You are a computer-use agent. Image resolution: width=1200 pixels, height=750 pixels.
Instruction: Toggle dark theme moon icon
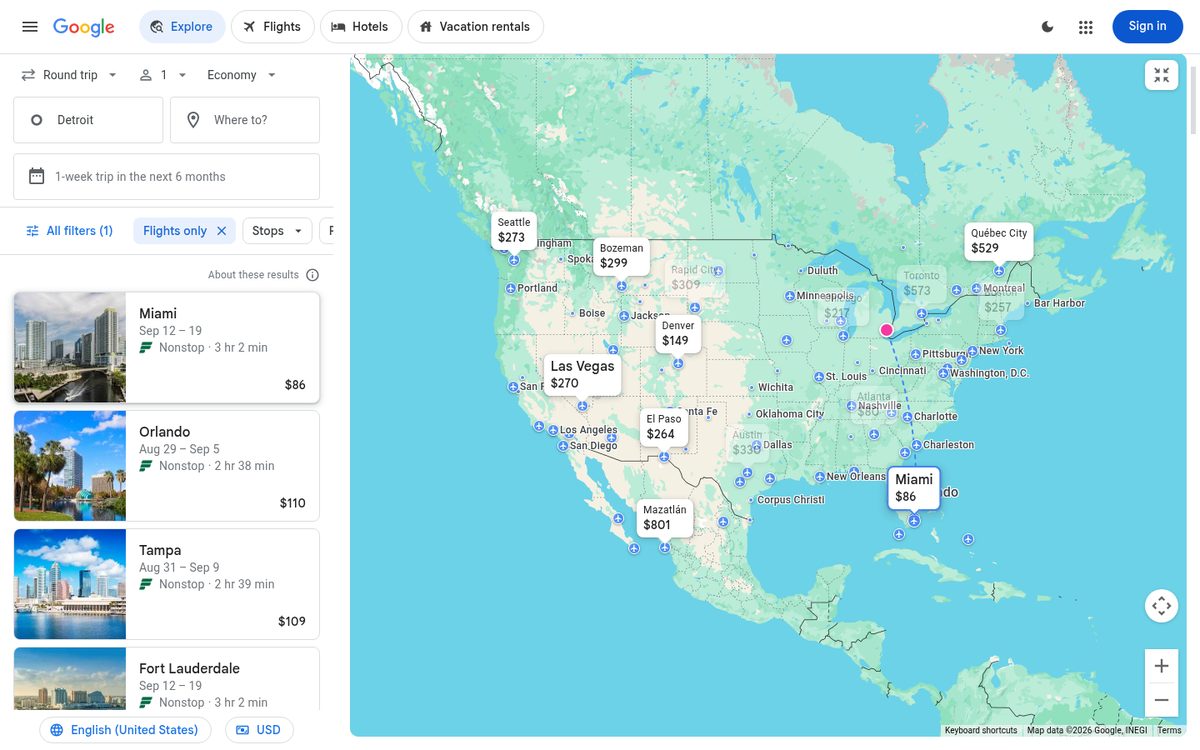1048,27
